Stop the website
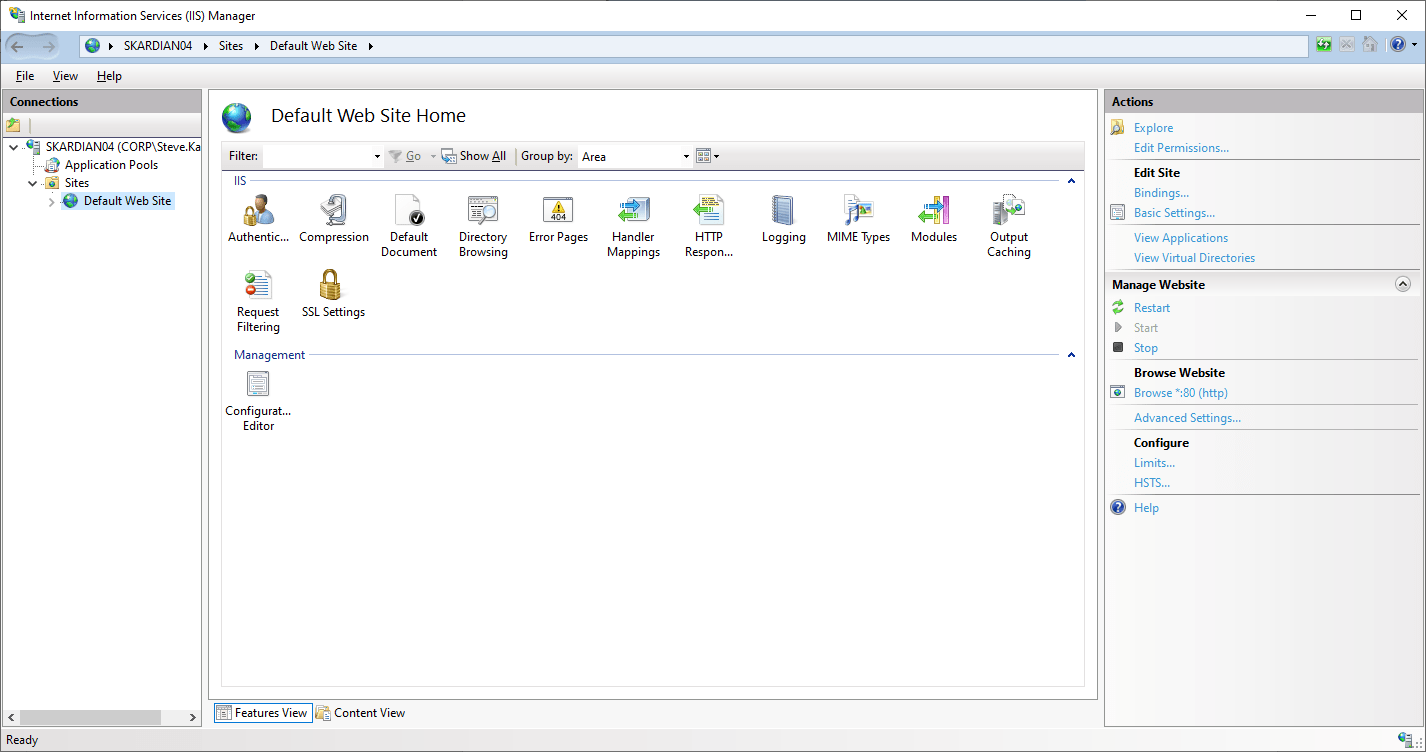 click(x=1146, y=348)
